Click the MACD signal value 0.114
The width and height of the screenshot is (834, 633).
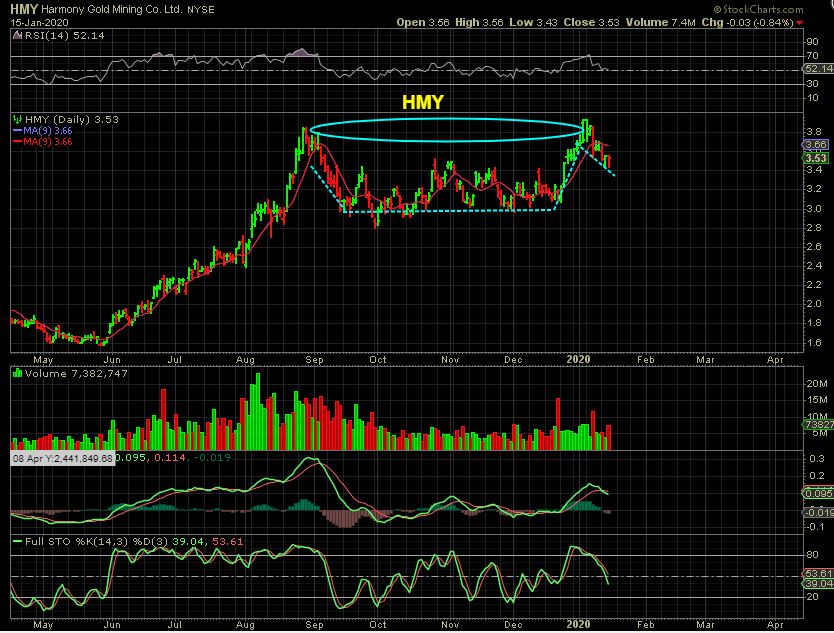pos(170,457)
